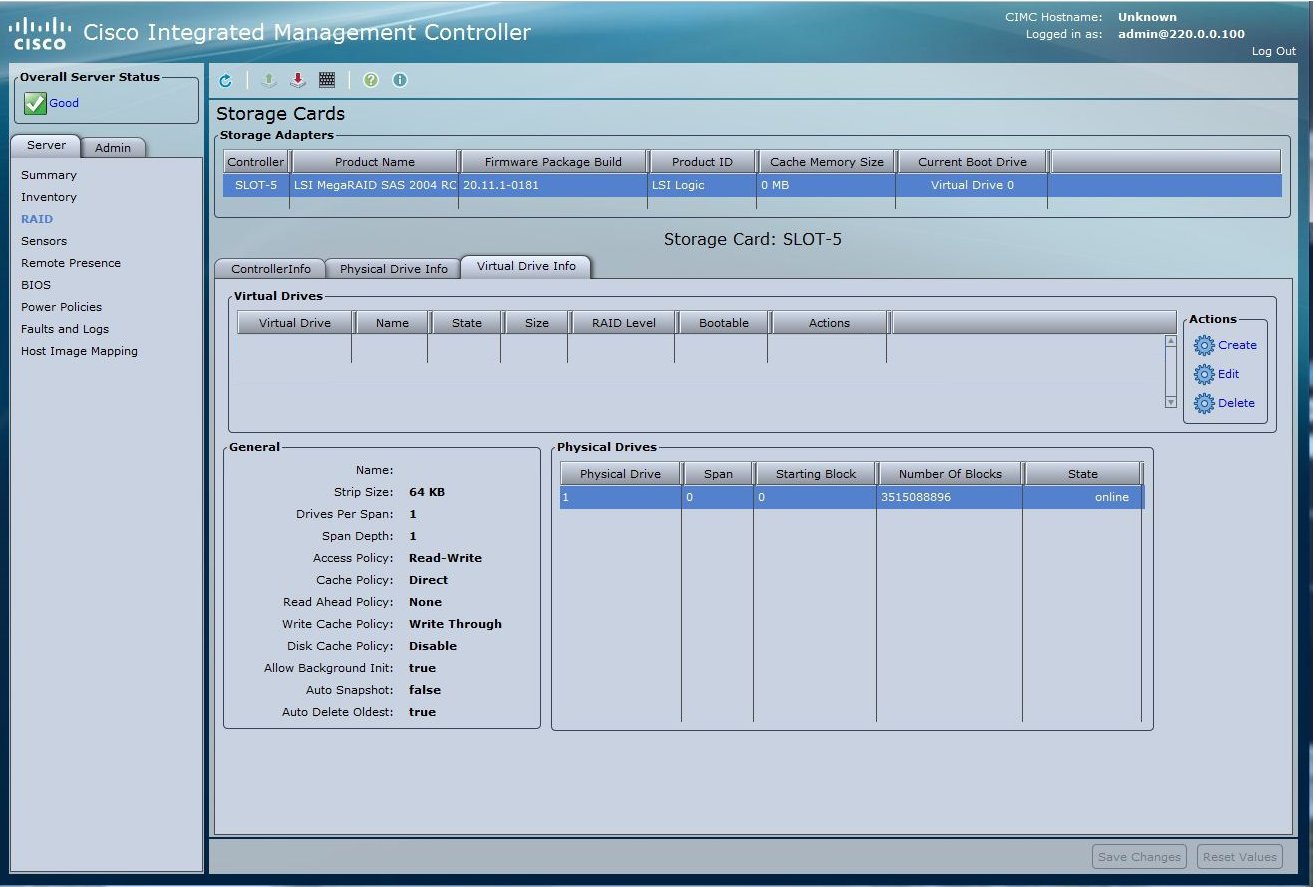The height and width of the screenshot is (887, 1313).
Task: Click the green power on arrow icon
Action: tap(269, 81)
